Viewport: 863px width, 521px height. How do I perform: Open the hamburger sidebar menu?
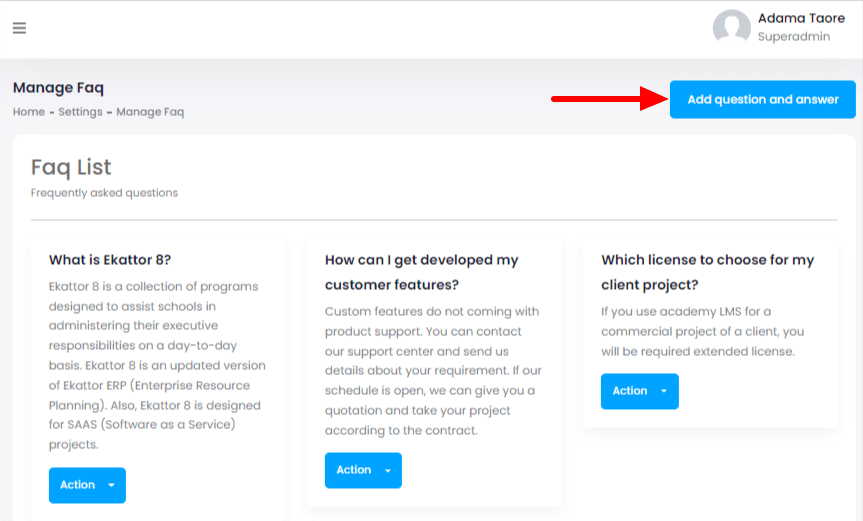click(x=19, y=28)
